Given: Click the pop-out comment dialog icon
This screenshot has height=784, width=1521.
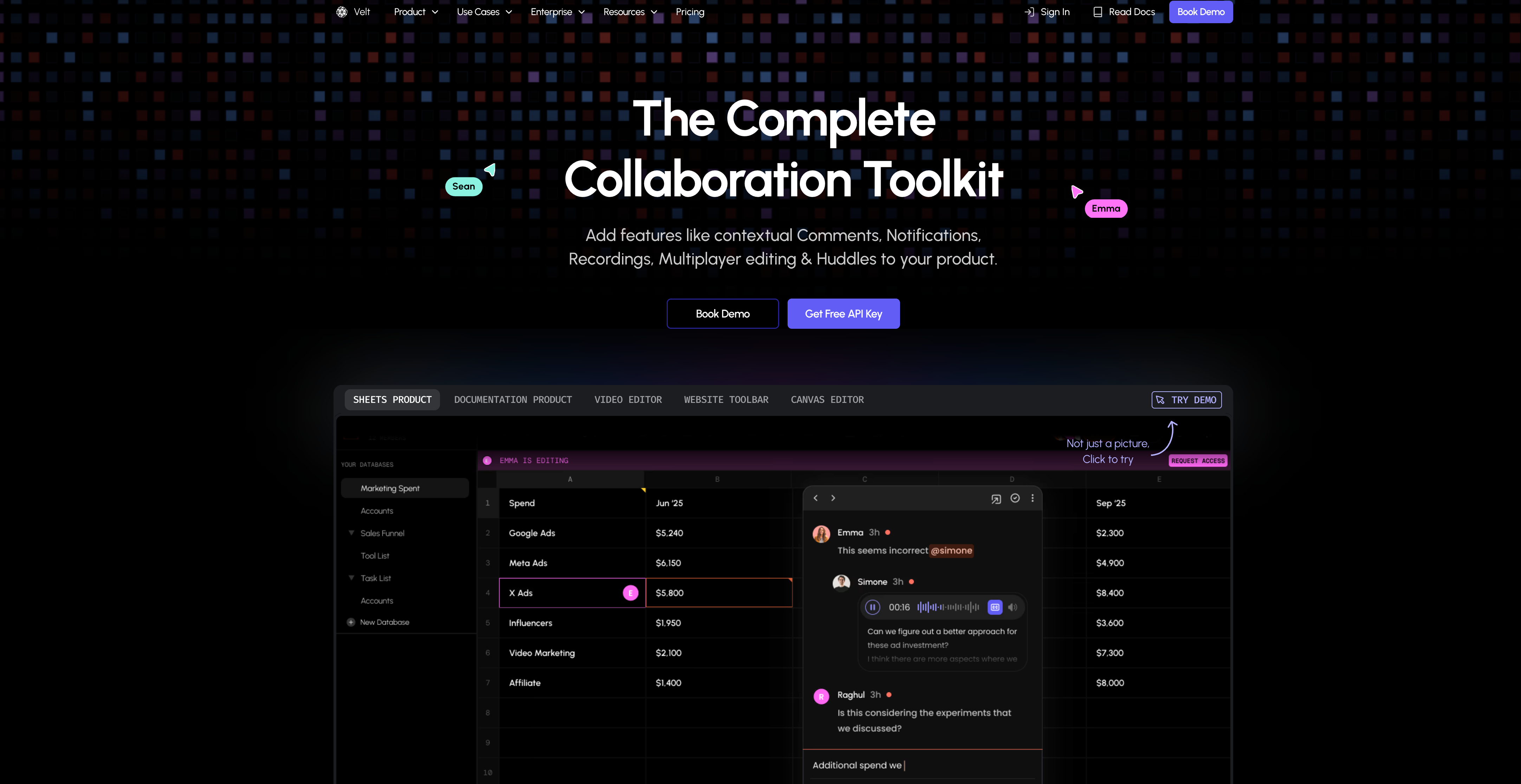Looking at the screenshot, I should (996, 499).
